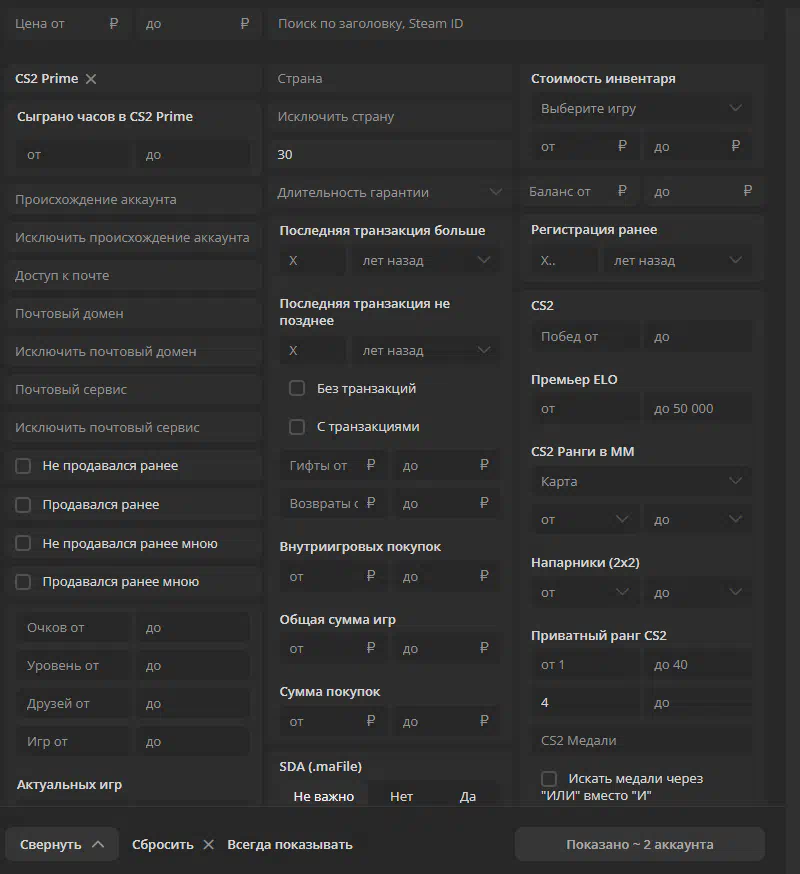Image resolution: width=800 pixels, height=874 pixels.
Task: Expand the Длительность гарантии chevron
Action: tap(495, 192)
